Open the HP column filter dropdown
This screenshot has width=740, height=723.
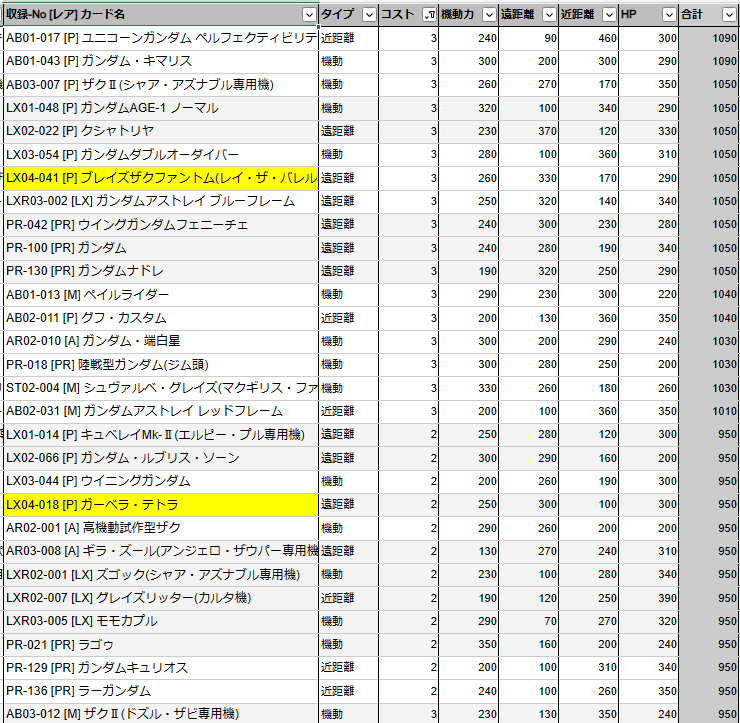[669, 15]
